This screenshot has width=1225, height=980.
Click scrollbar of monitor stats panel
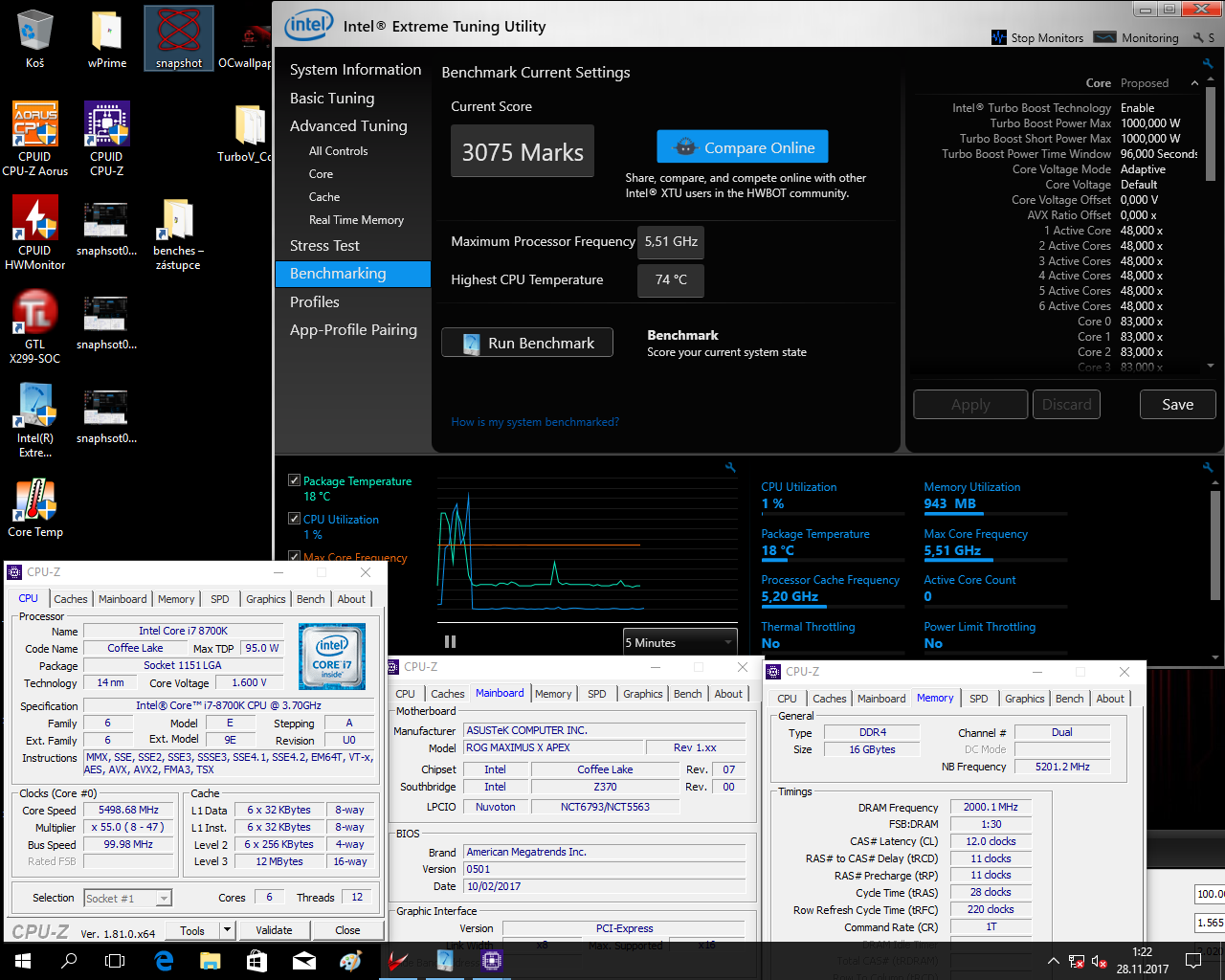tap(1215, 546)
